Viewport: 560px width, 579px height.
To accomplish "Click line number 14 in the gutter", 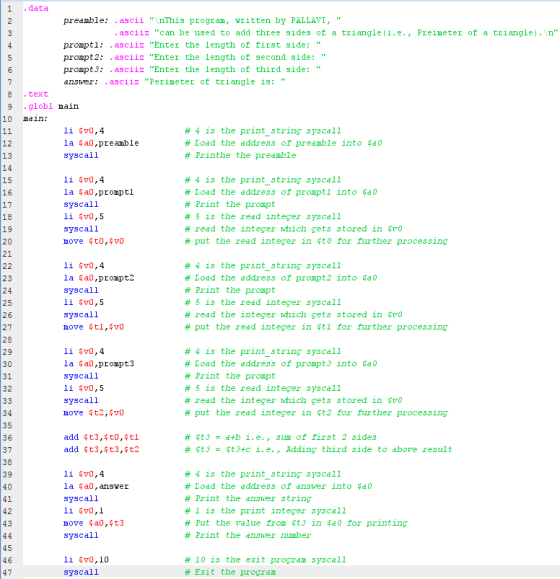I will (7, 168).
